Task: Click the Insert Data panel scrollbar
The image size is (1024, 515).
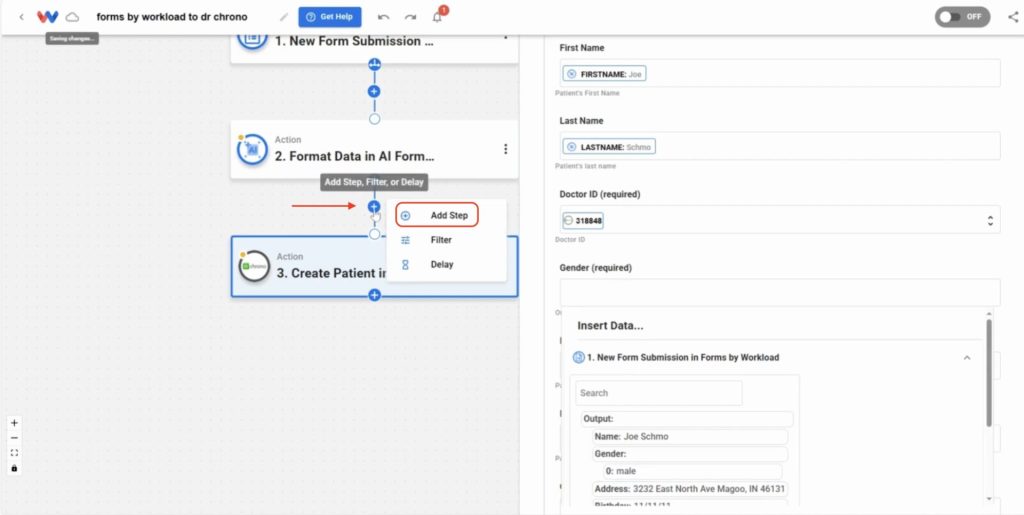Action: pyautogui.click(x=989, y=372)
